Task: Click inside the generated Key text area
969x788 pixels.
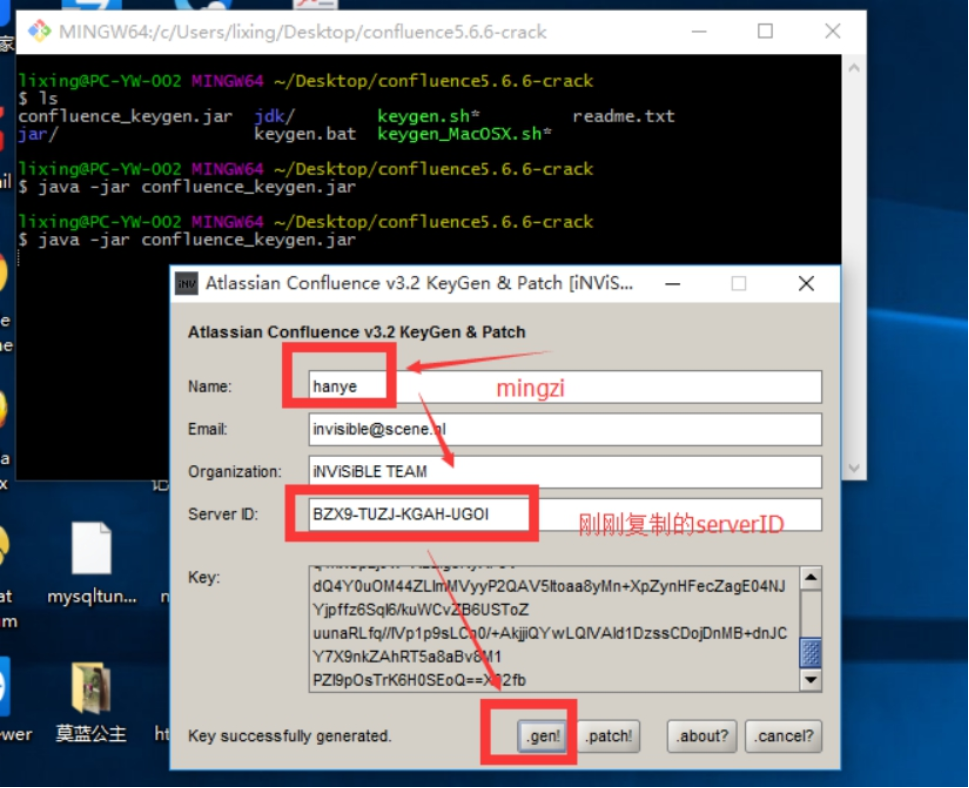Action: pyautogui.click(x=554, y=629)
